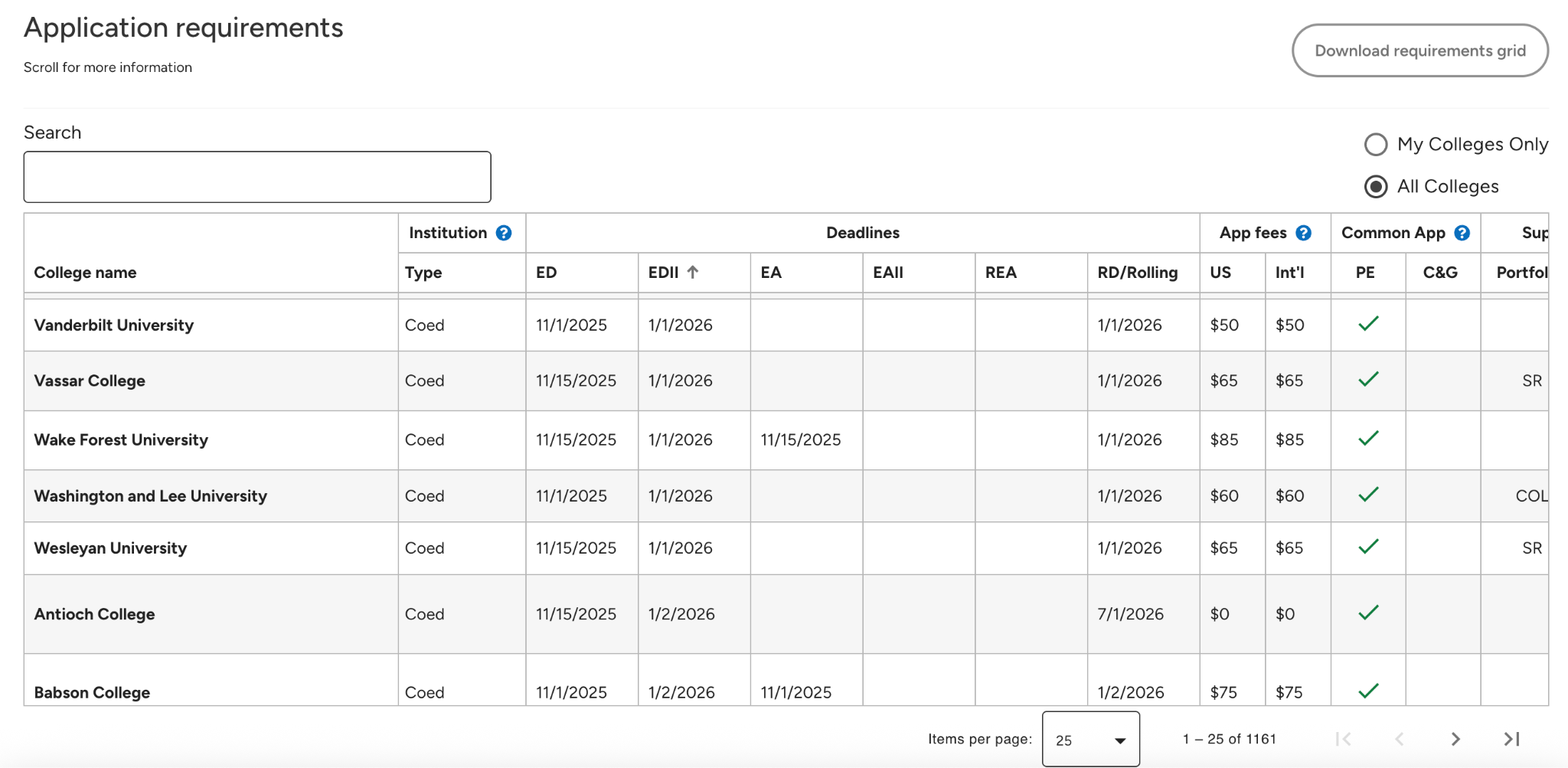This screenshot has width=1568, height=768.
Task: Click Babson College US fee $75
Action: point(1223,693)
